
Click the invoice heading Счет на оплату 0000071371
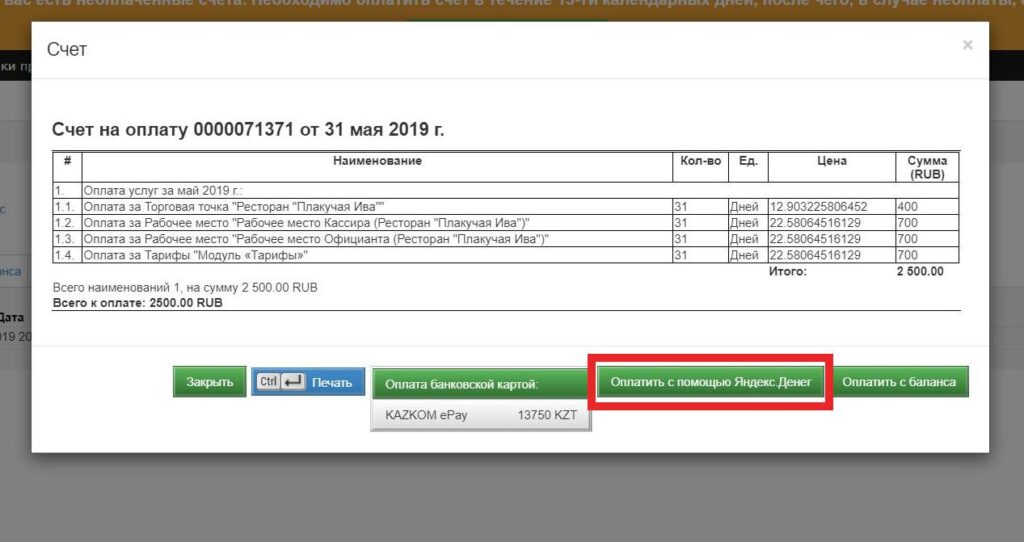pos(248,130)
